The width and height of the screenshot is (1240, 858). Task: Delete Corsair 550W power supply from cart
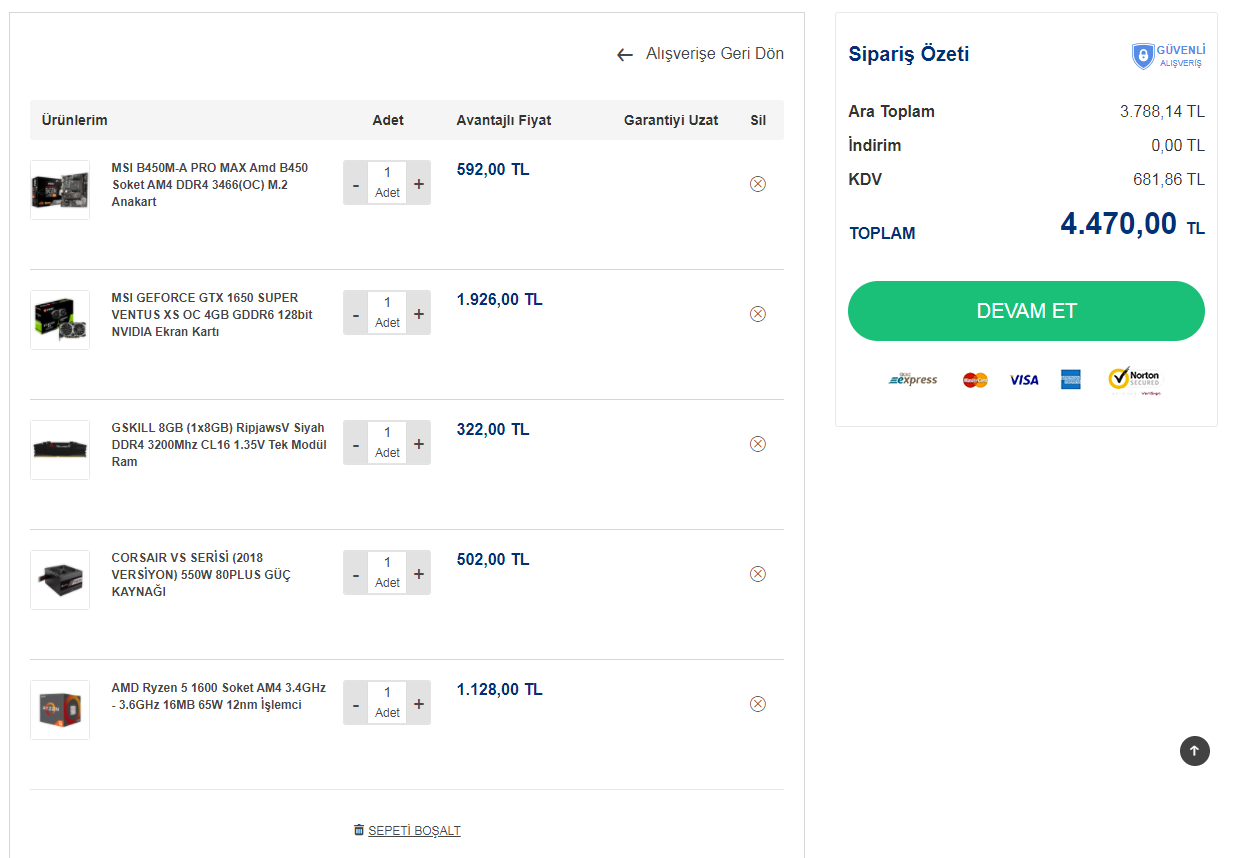coord(757,574)
